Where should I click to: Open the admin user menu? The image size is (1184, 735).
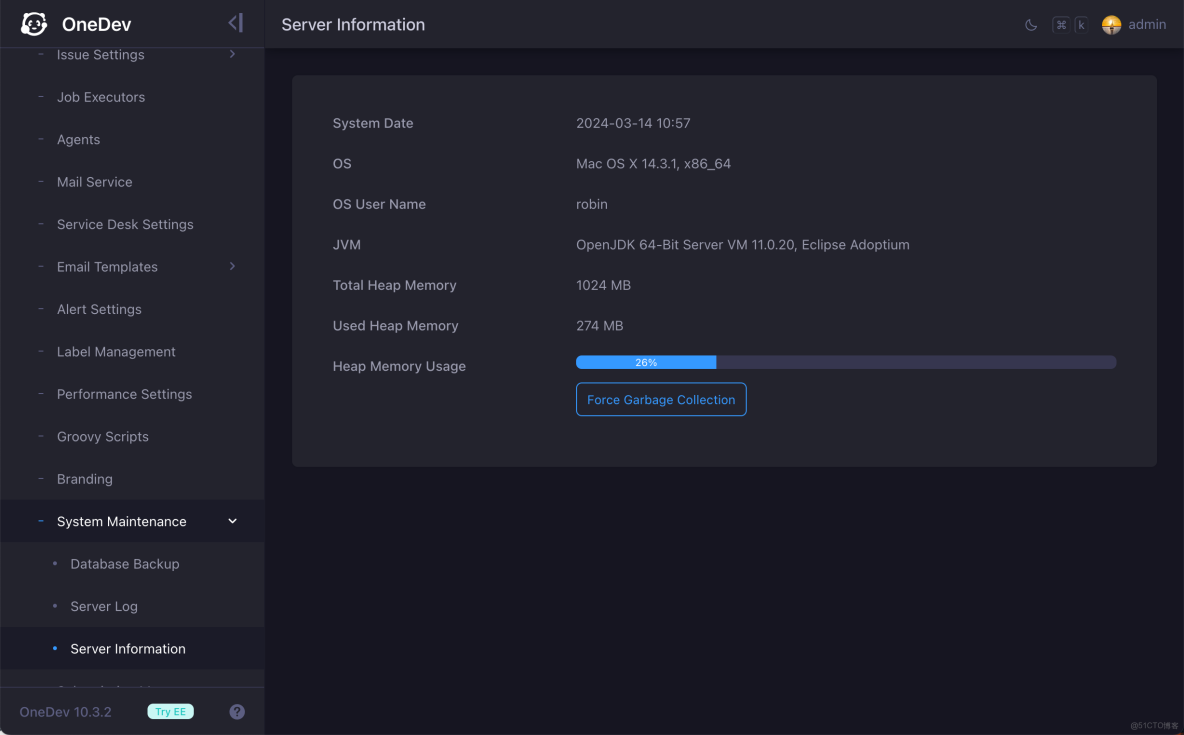click(x=1146, y=25)
